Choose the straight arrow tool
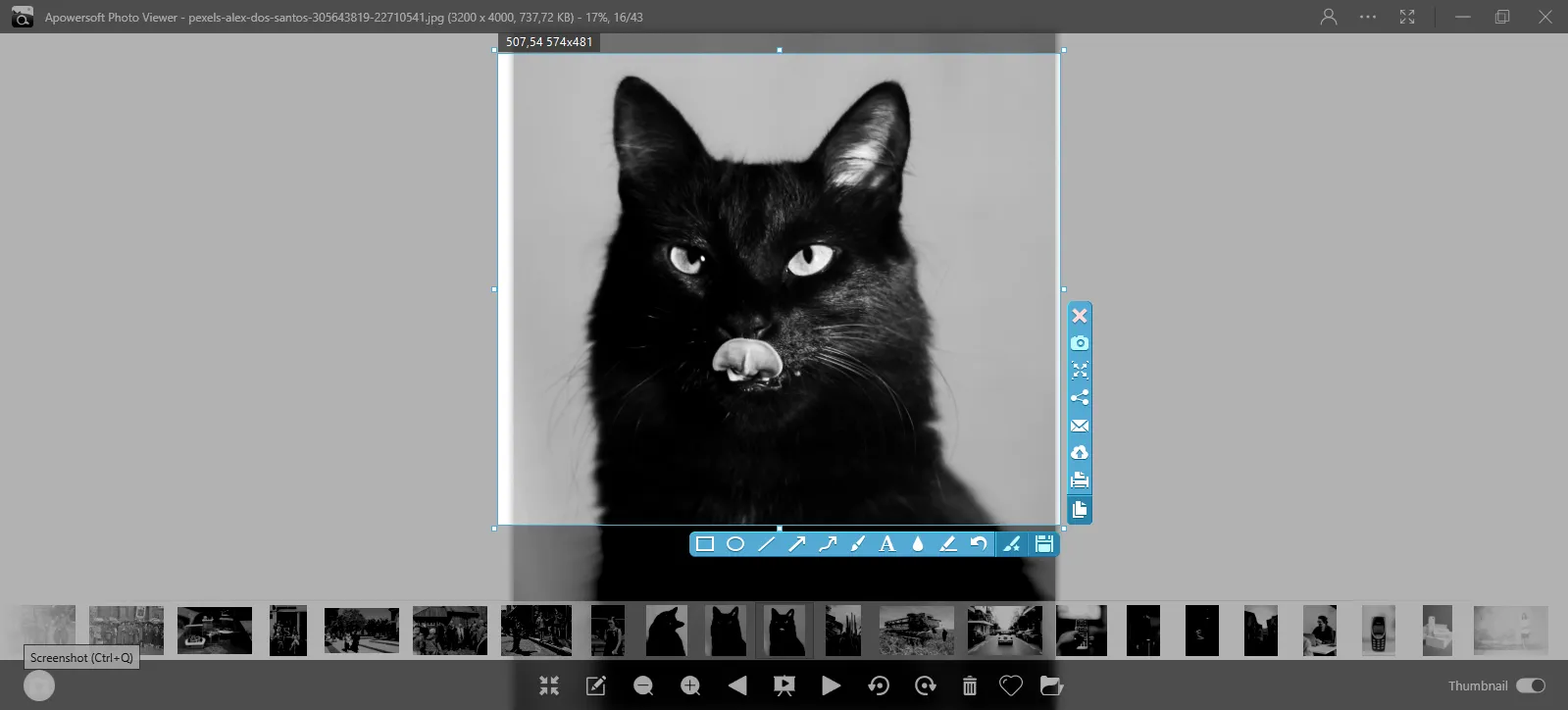The height and width of the screenshot is (710, 1568). point(796,543)
